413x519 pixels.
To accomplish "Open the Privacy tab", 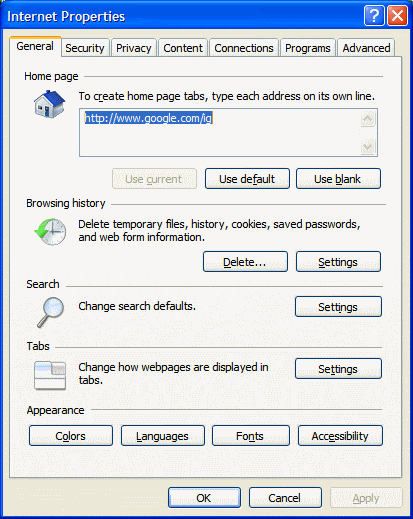I will point(134,48).
